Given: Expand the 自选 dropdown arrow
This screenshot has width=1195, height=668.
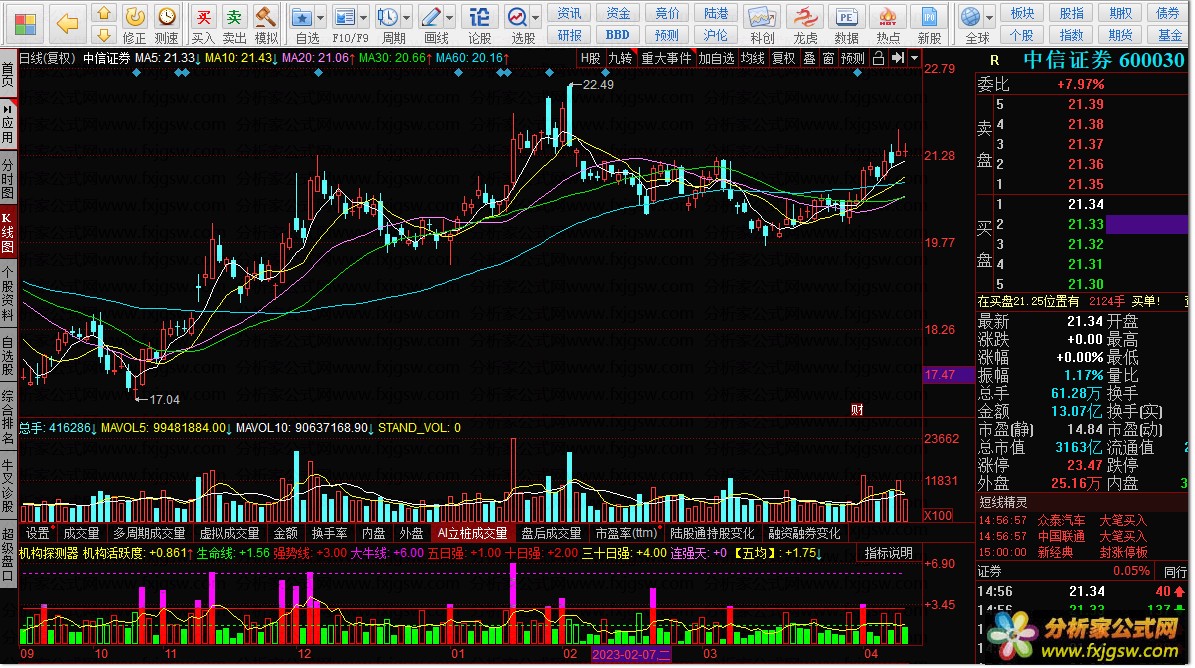Looking at the screenshot, I should (321, 17).
